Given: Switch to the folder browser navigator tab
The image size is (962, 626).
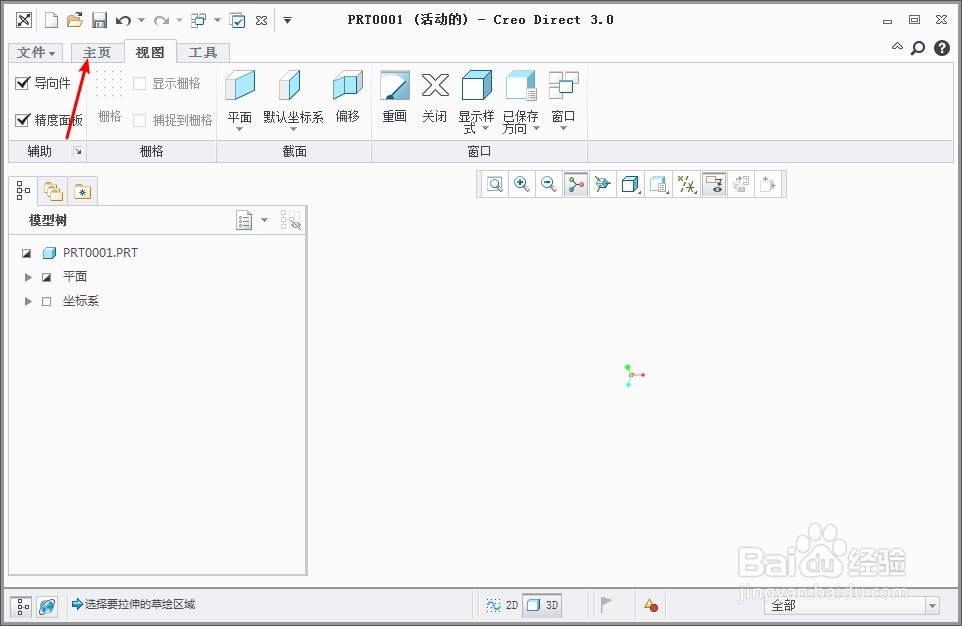Looking at the screenshot, I should [x=53, y=192].
